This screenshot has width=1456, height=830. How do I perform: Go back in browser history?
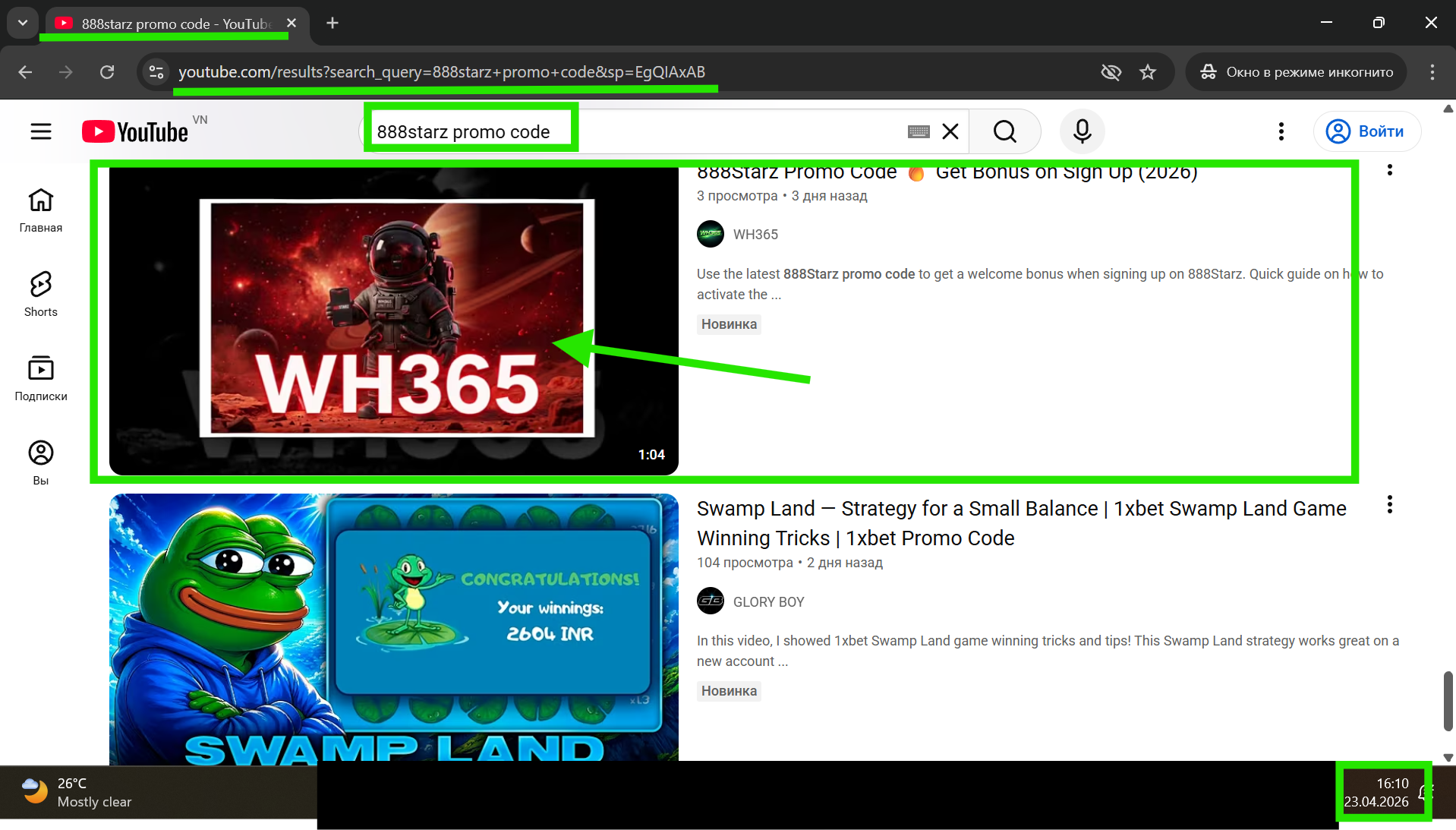pos(25,72)
